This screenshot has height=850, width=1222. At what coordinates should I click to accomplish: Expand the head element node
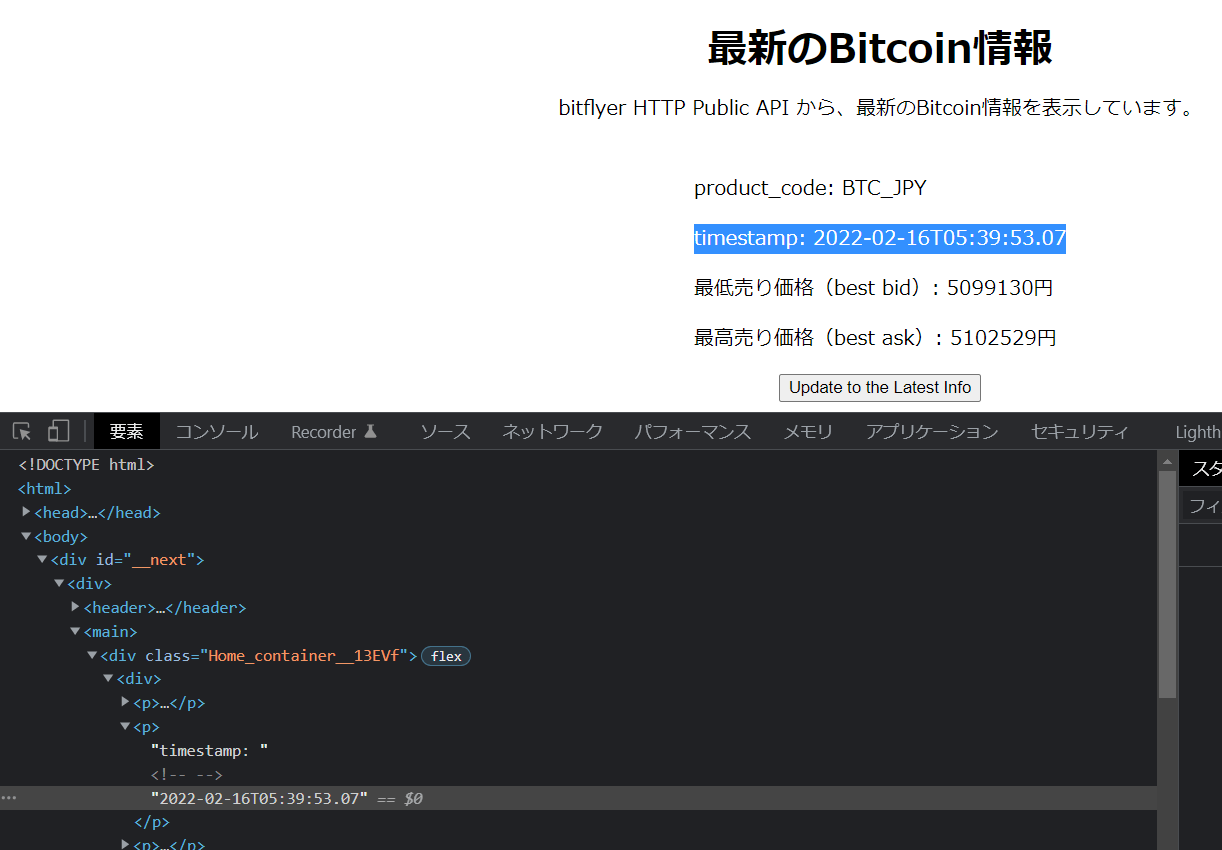(x=26, y=512)
